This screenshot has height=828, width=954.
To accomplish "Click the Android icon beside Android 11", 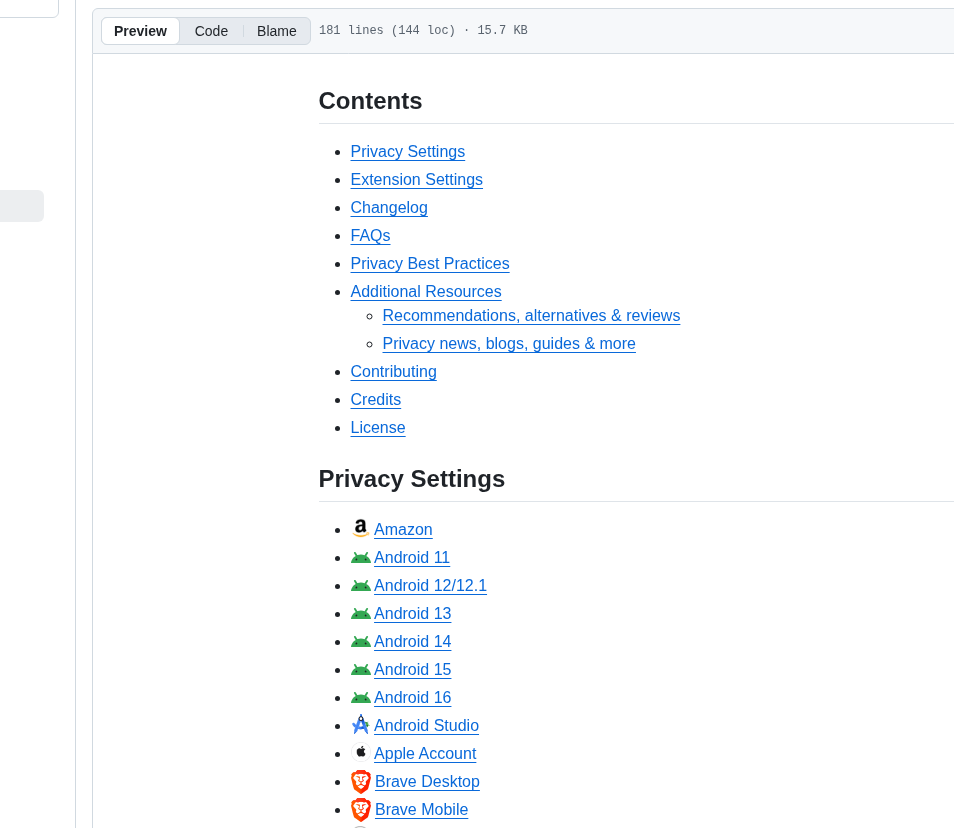I will [361, 557].
